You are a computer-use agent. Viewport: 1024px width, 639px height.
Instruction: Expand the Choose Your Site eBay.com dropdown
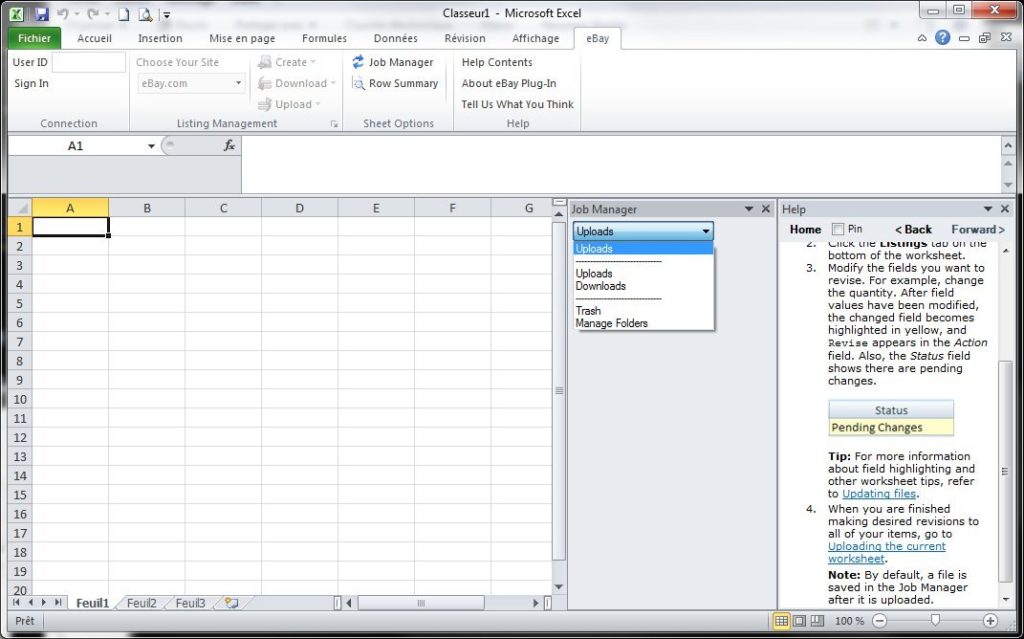[238, 83]
